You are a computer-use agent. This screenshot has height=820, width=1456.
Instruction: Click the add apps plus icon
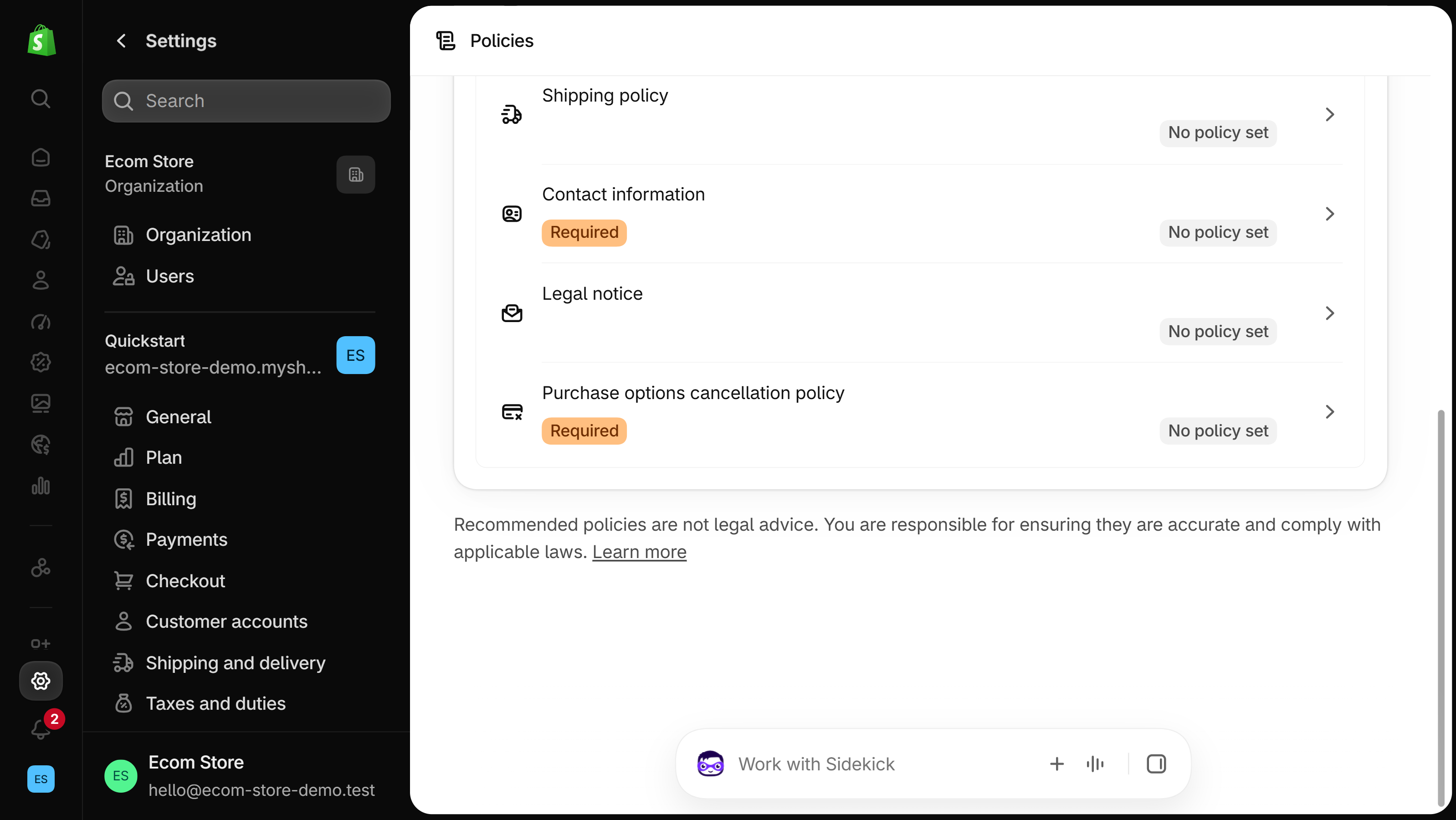click(x=41, y=644)
